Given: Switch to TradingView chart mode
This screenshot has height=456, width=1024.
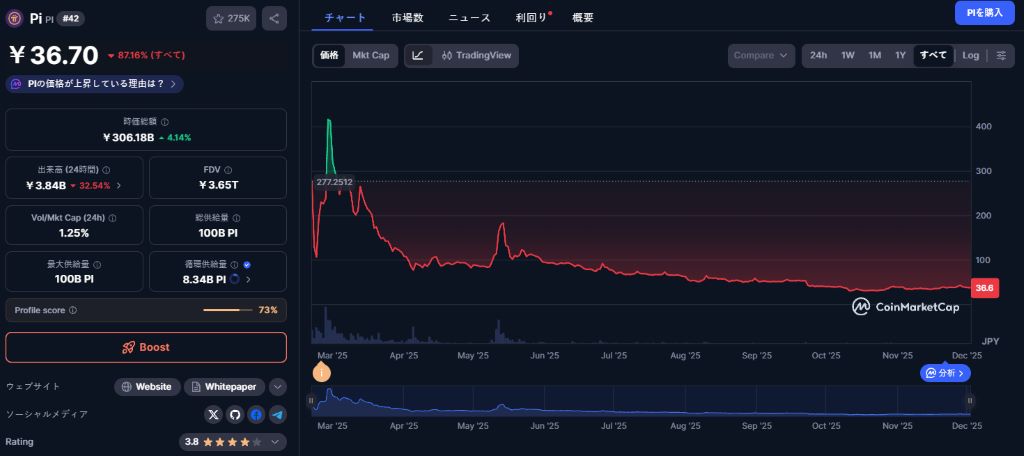Looking at the screenshot, I should (476, 55).
